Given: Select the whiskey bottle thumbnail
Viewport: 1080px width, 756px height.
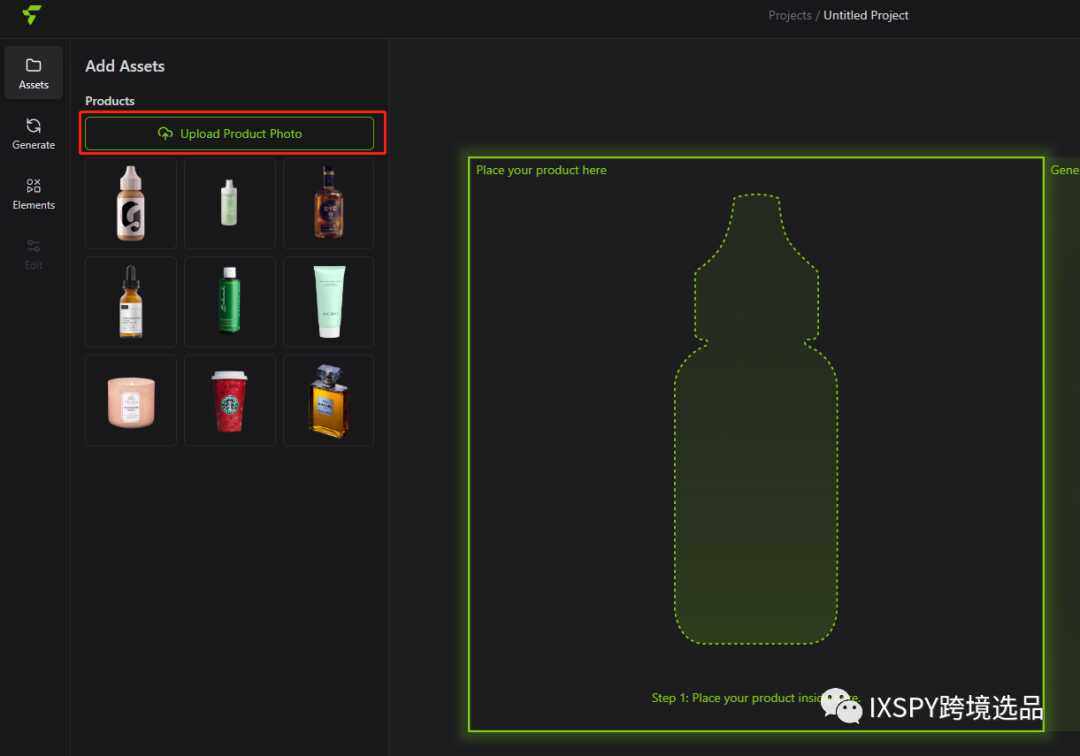Looking at the screenshot, I should point(329,203).
